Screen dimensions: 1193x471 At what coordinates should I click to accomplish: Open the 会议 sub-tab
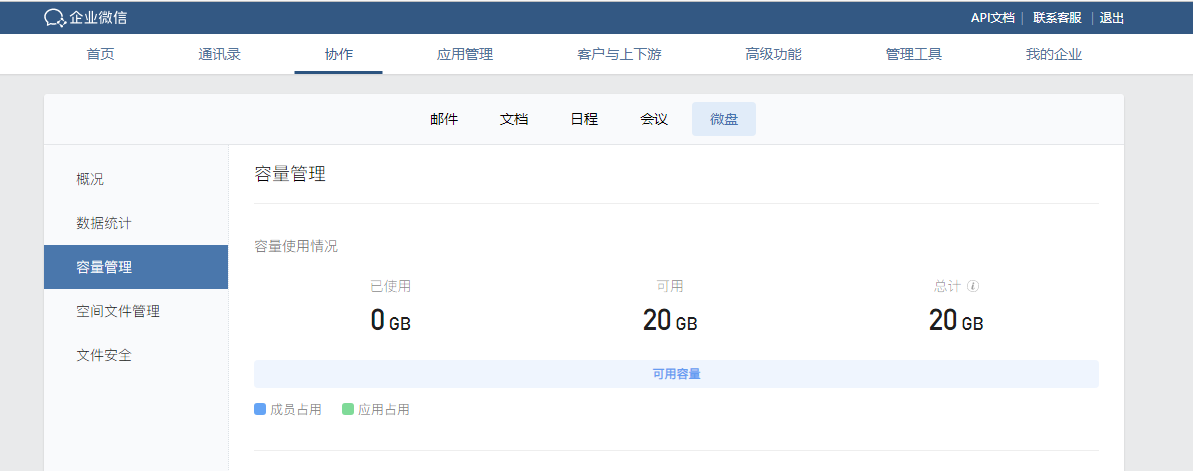654,119
